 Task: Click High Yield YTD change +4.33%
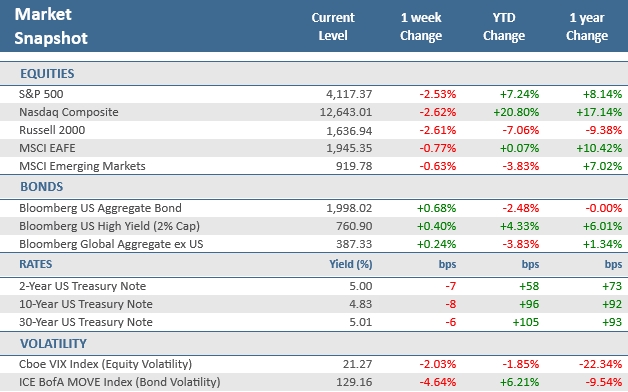click(519, 226)
